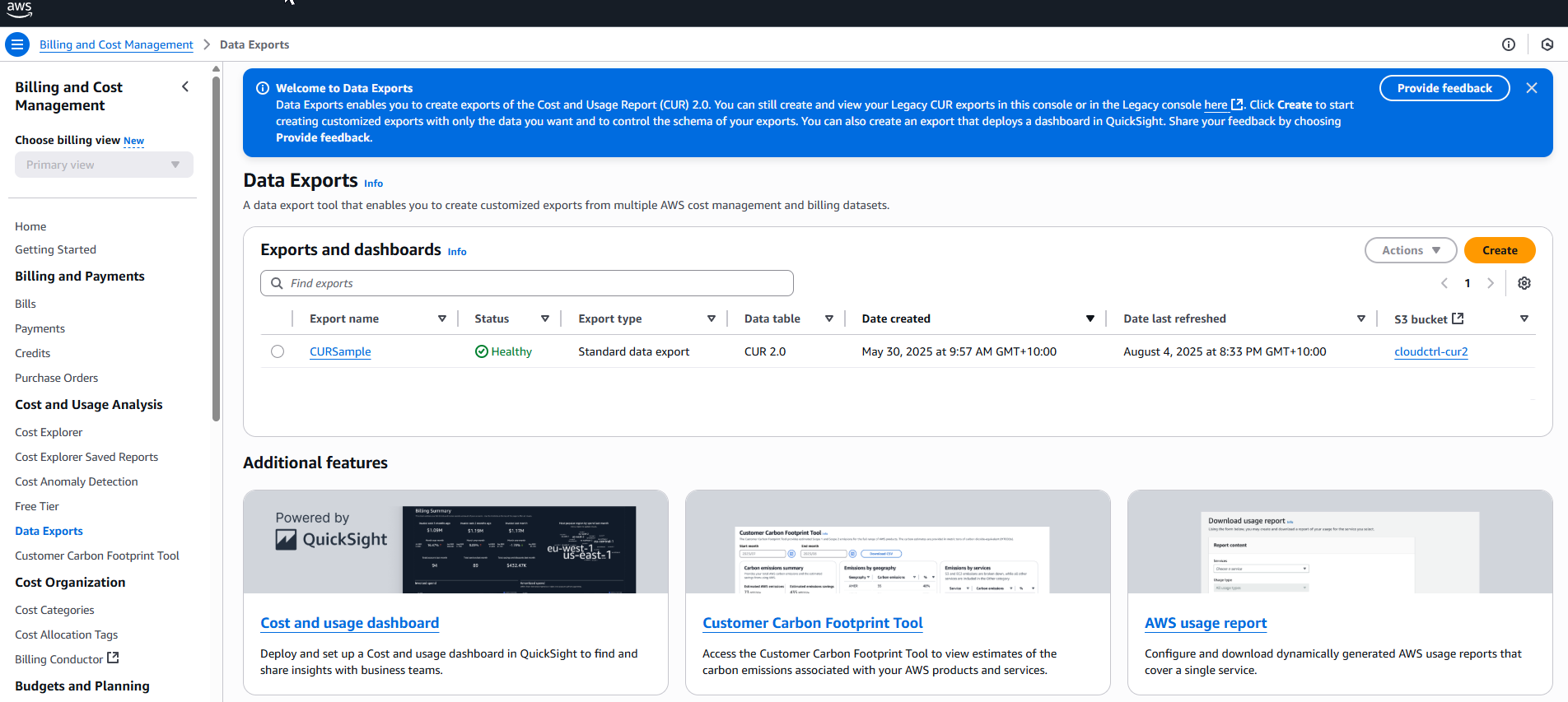Open Billing and Cost Management breadcrumb link
1568x702 pixels.
[116, 44]
